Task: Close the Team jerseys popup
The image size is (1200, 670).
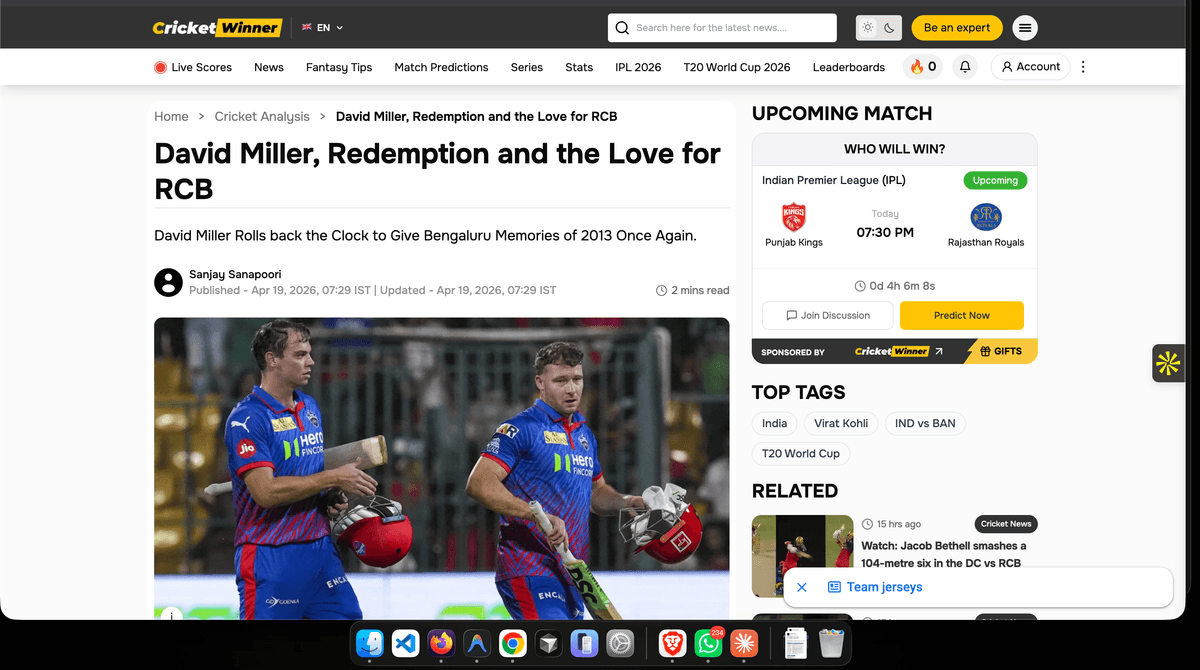Action: point(801,587)
